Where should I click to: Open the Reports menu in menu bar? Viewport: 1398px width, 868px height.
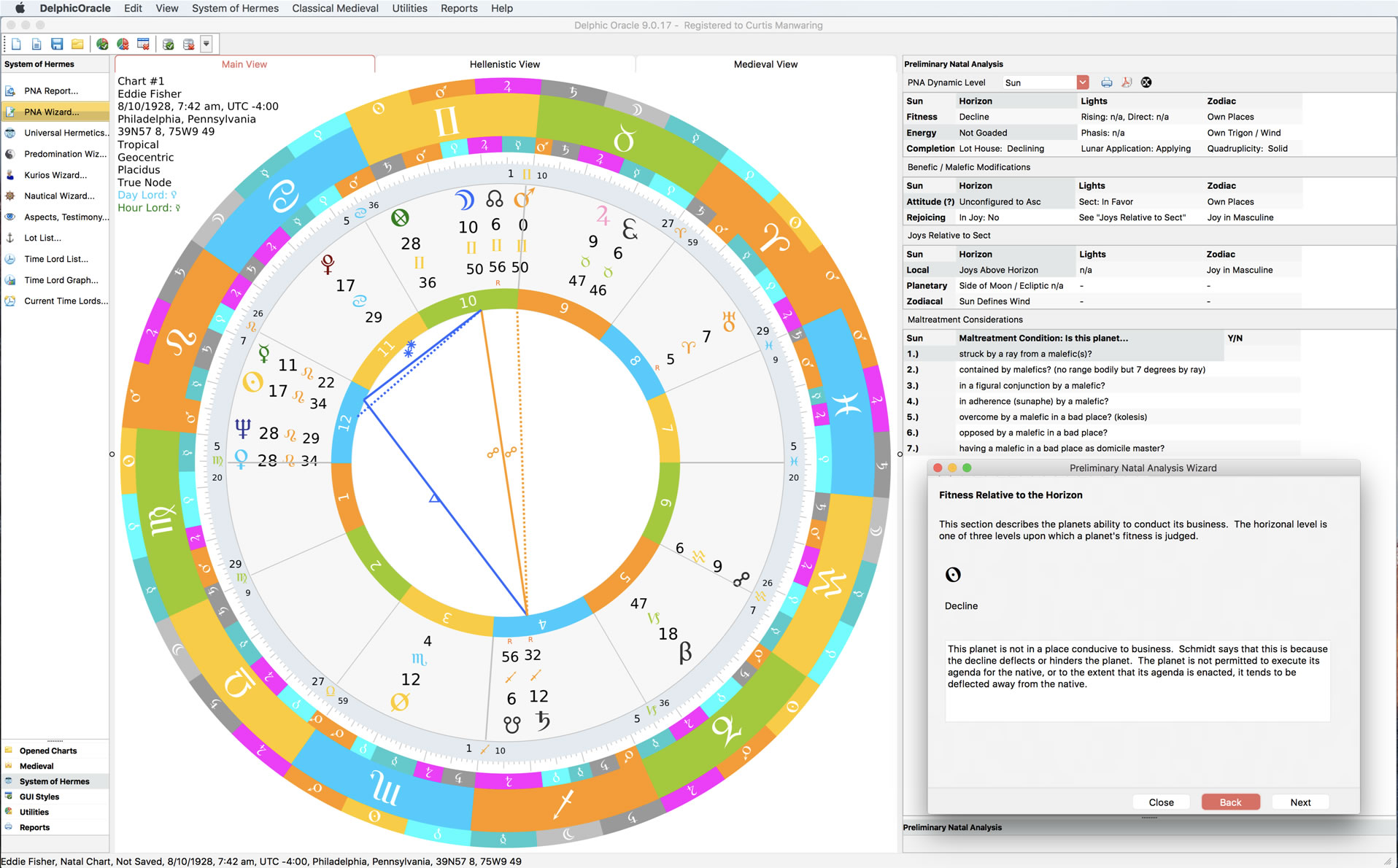[459, 8]
